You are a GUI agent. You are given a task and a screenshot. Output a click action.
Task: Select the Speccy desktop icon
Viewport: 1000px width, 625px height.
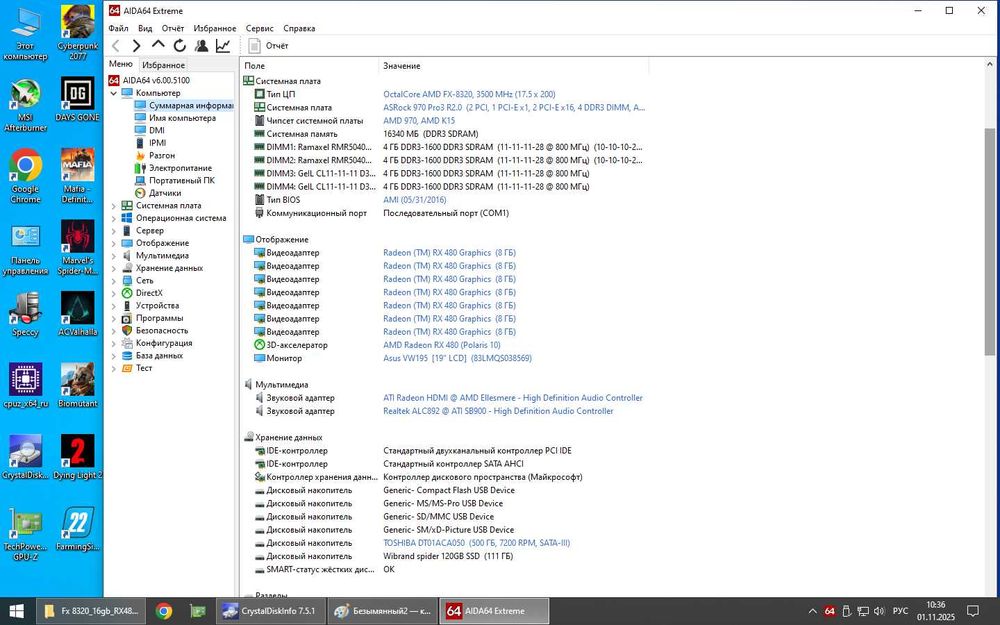coord(26,314)
